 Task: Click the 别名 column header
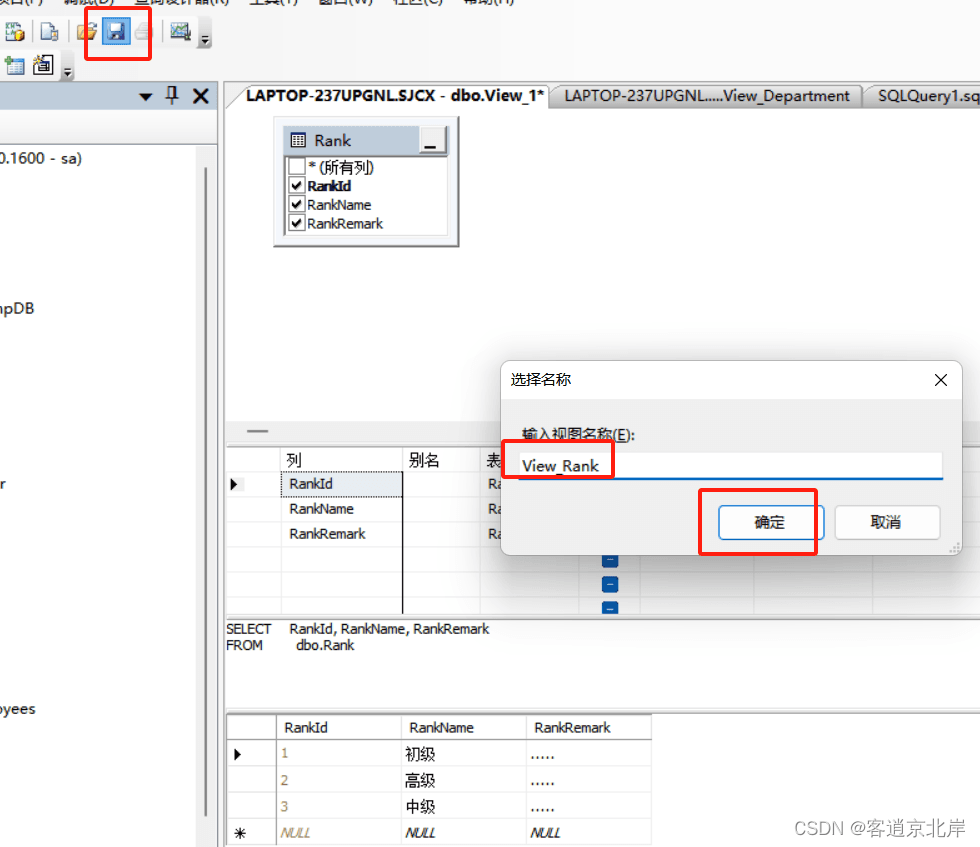pos(441,460)
